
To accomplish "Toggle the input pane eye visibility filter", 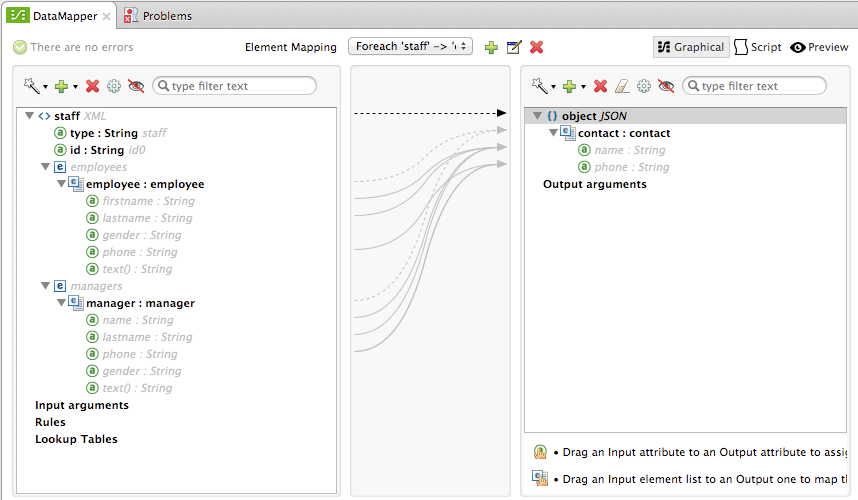I will (137, 86).
